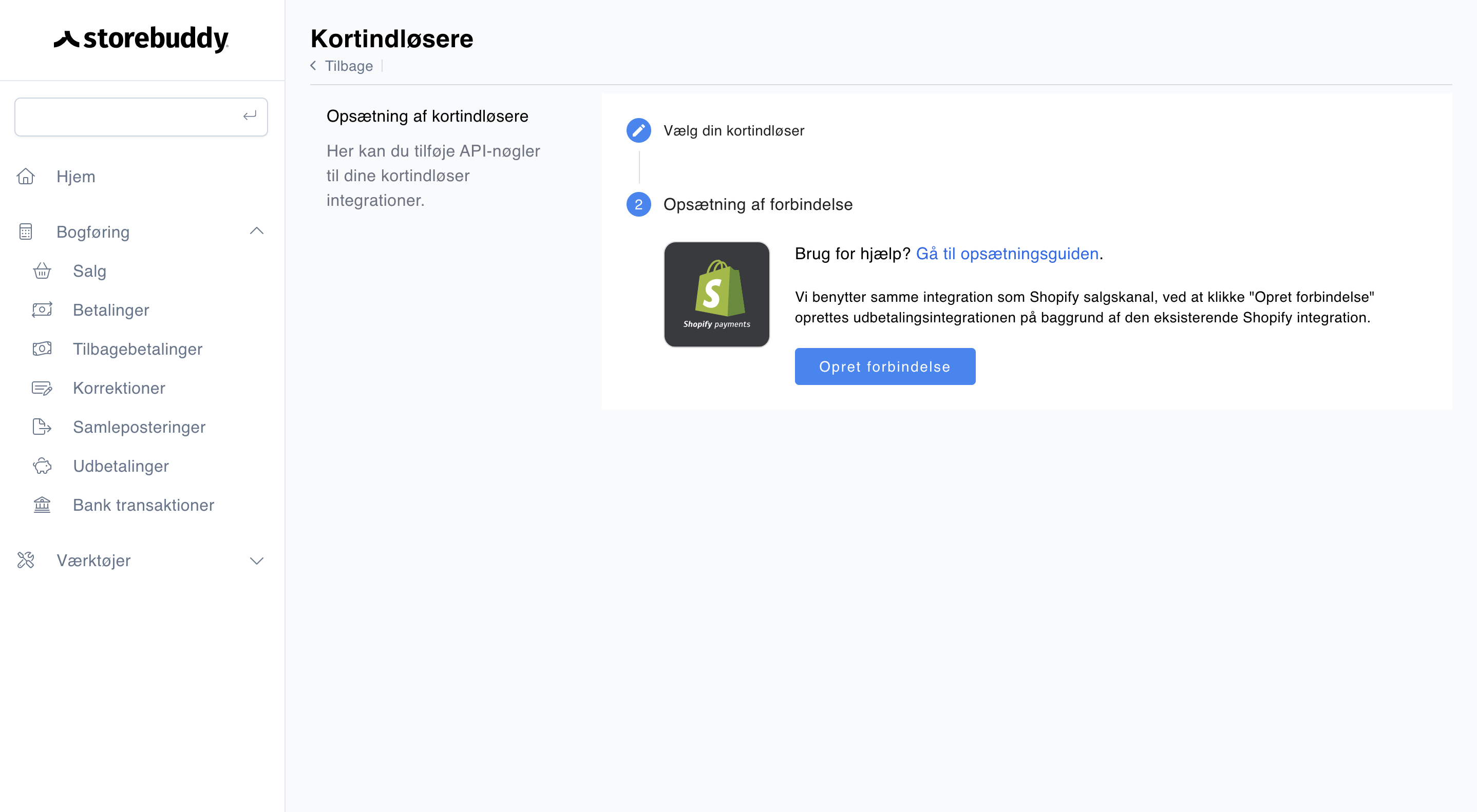
Task: Click the pencil edit step icon
Action: 638,131
